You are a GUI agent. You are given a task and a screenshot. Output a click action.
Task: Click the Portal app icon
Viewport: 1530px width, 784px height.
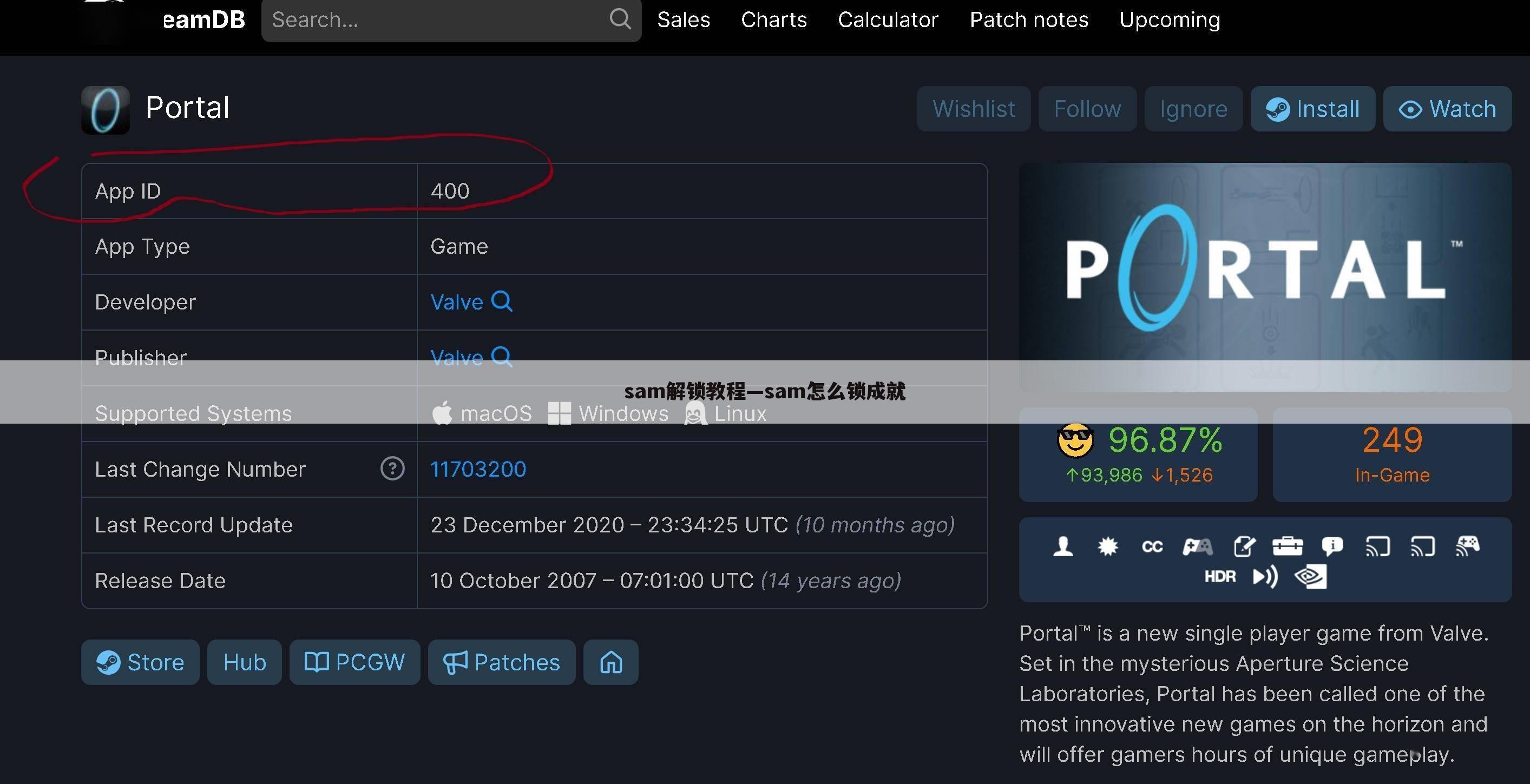pos(105,110)
